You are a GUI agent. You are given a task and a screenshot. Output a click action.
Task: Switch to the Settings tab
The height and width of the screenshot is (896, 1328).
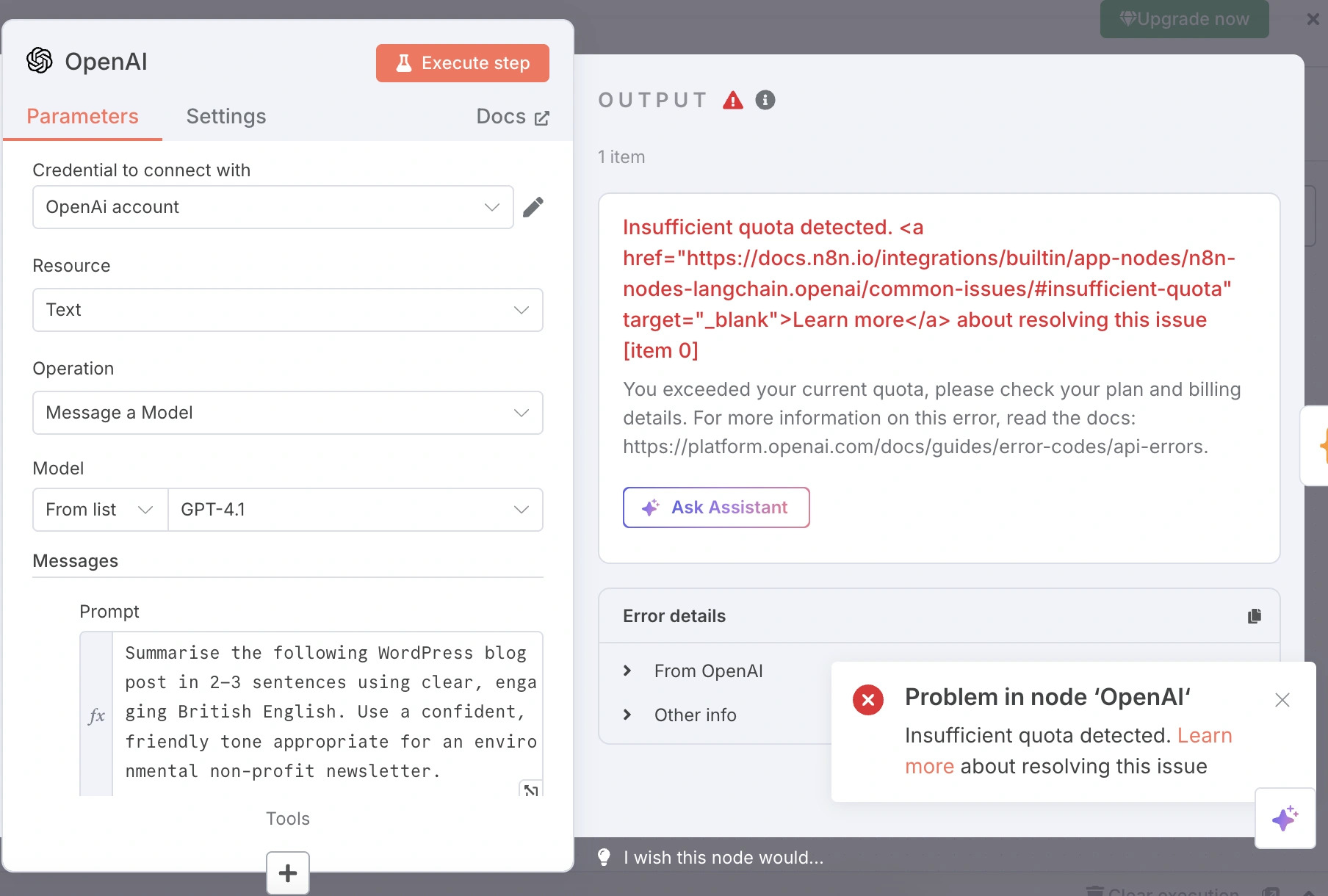coord(226,116)
